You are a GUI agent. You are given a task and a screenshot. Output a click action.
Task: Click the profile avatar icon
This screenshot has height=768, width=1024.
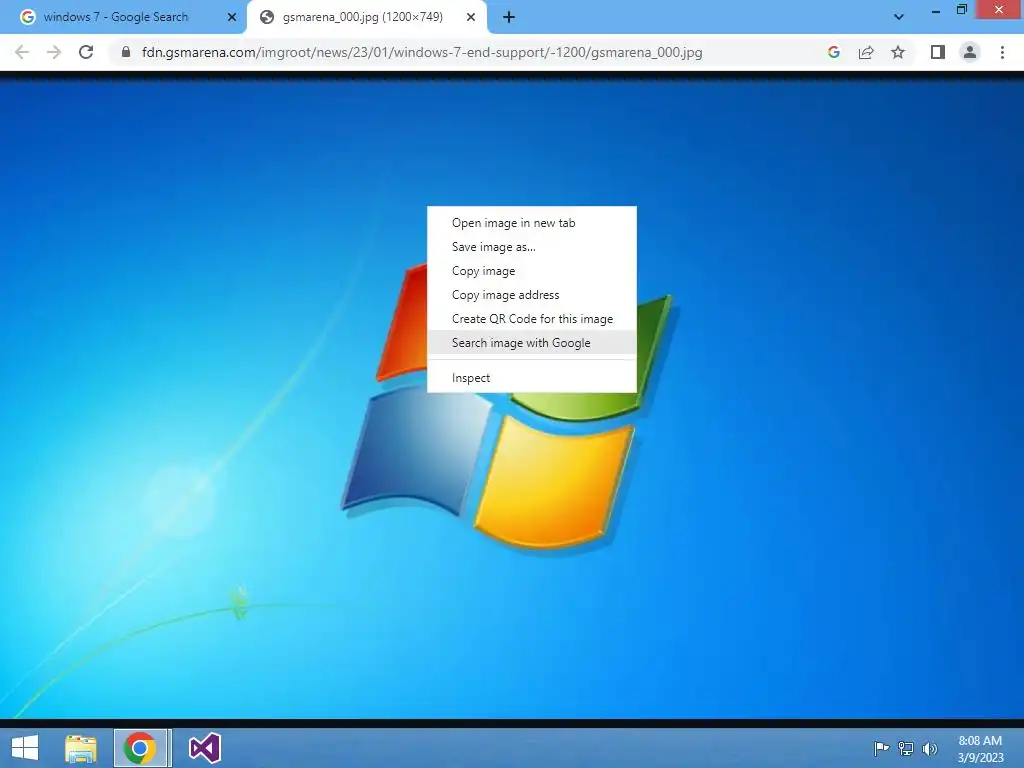(970, 52)
